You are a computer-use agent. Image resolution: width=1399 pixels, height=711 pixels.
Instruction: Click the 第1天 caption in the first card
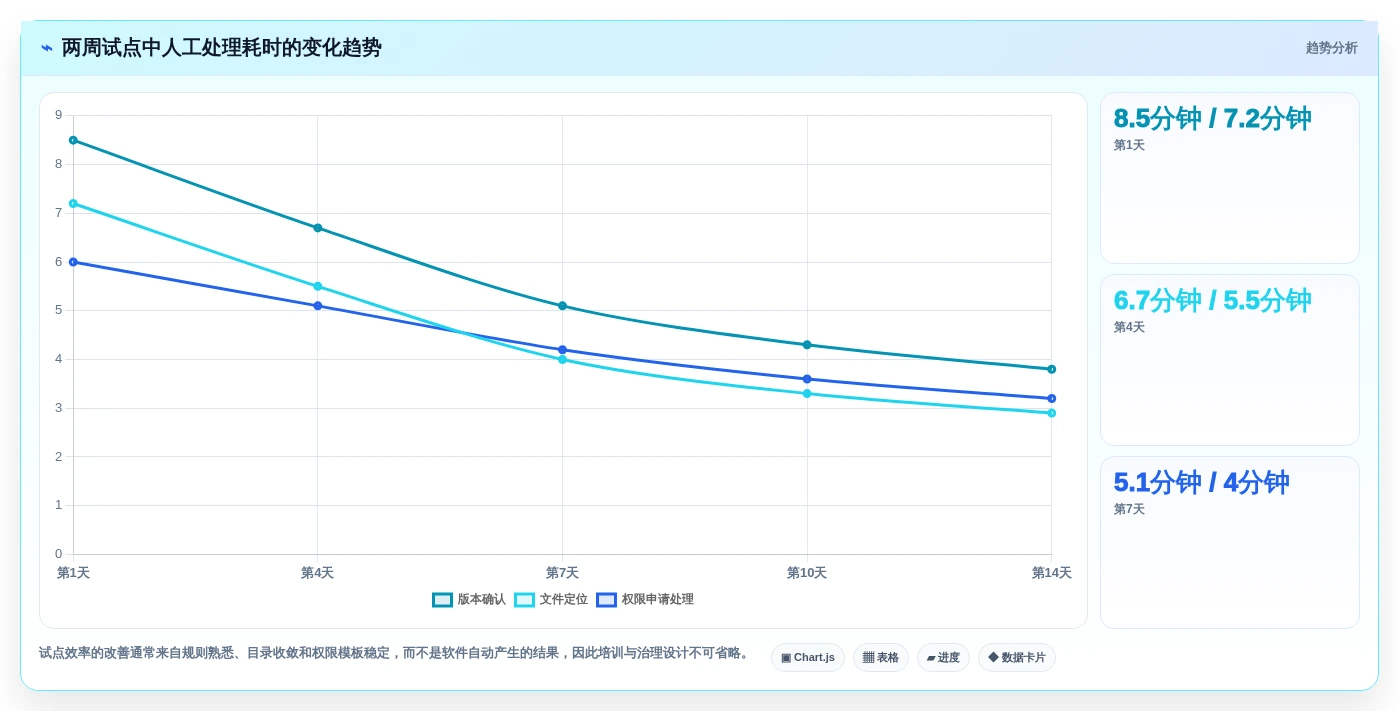point(1129,145)
